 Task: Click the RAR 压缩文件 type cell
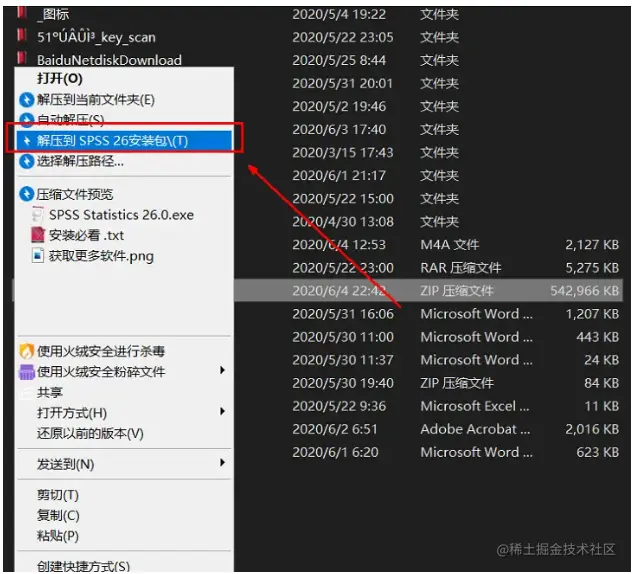pyautogui.click(x=461, y=268)
